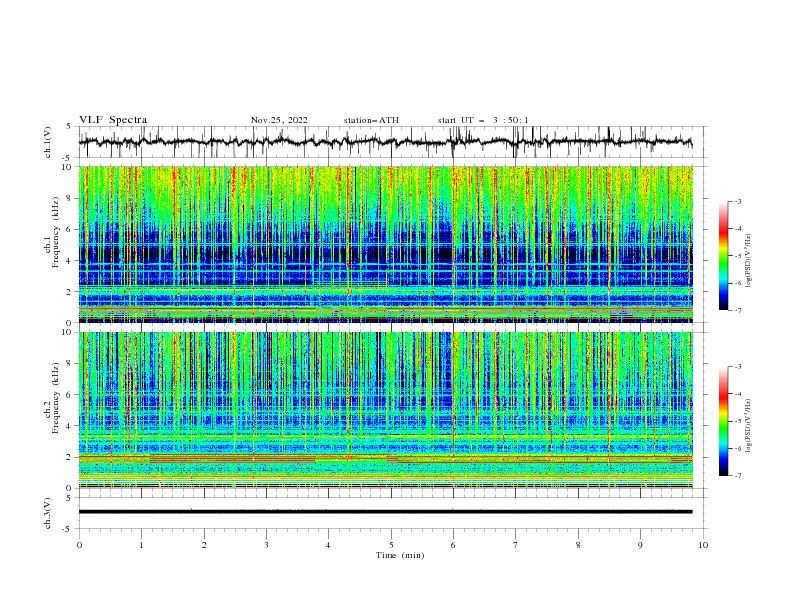Click the 'Time (min)' axis label
This screenshot has height=612, width=792.
(400, 555)
